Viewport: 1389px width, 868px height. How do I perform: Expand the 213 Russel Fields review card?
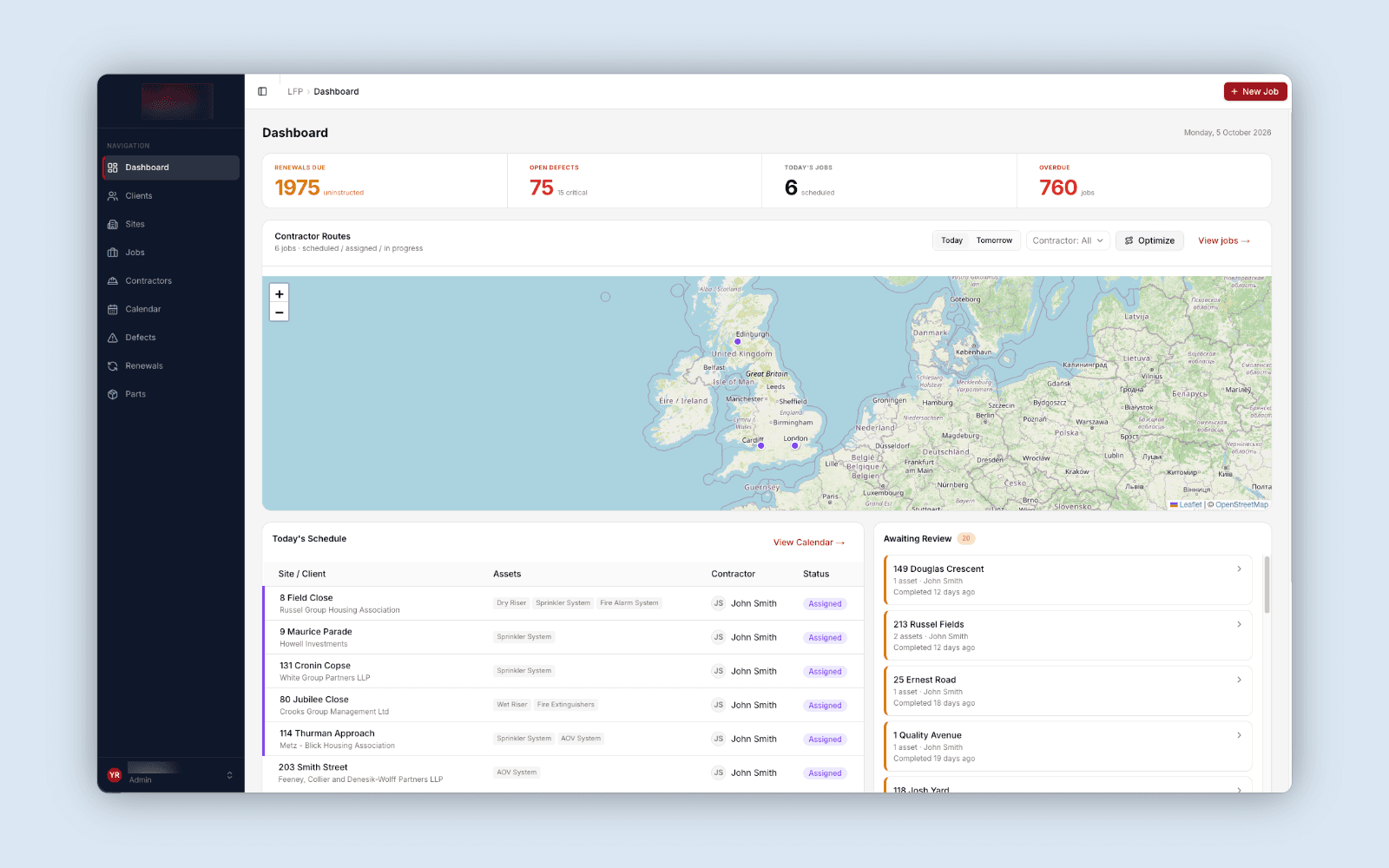coord(1068,635)
